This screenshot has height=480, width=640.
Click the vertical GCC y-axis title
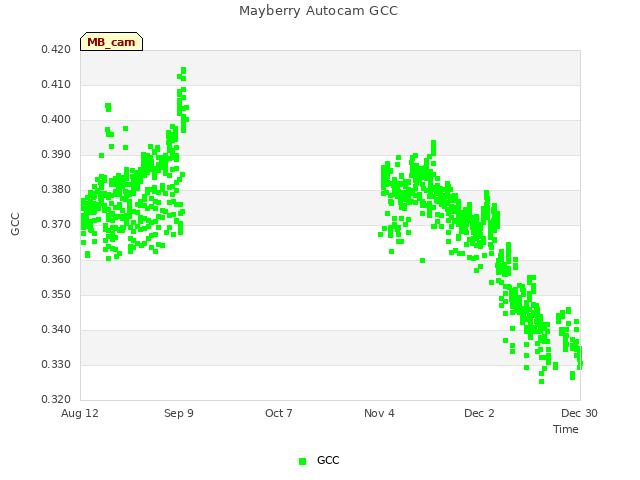point(15,224)
